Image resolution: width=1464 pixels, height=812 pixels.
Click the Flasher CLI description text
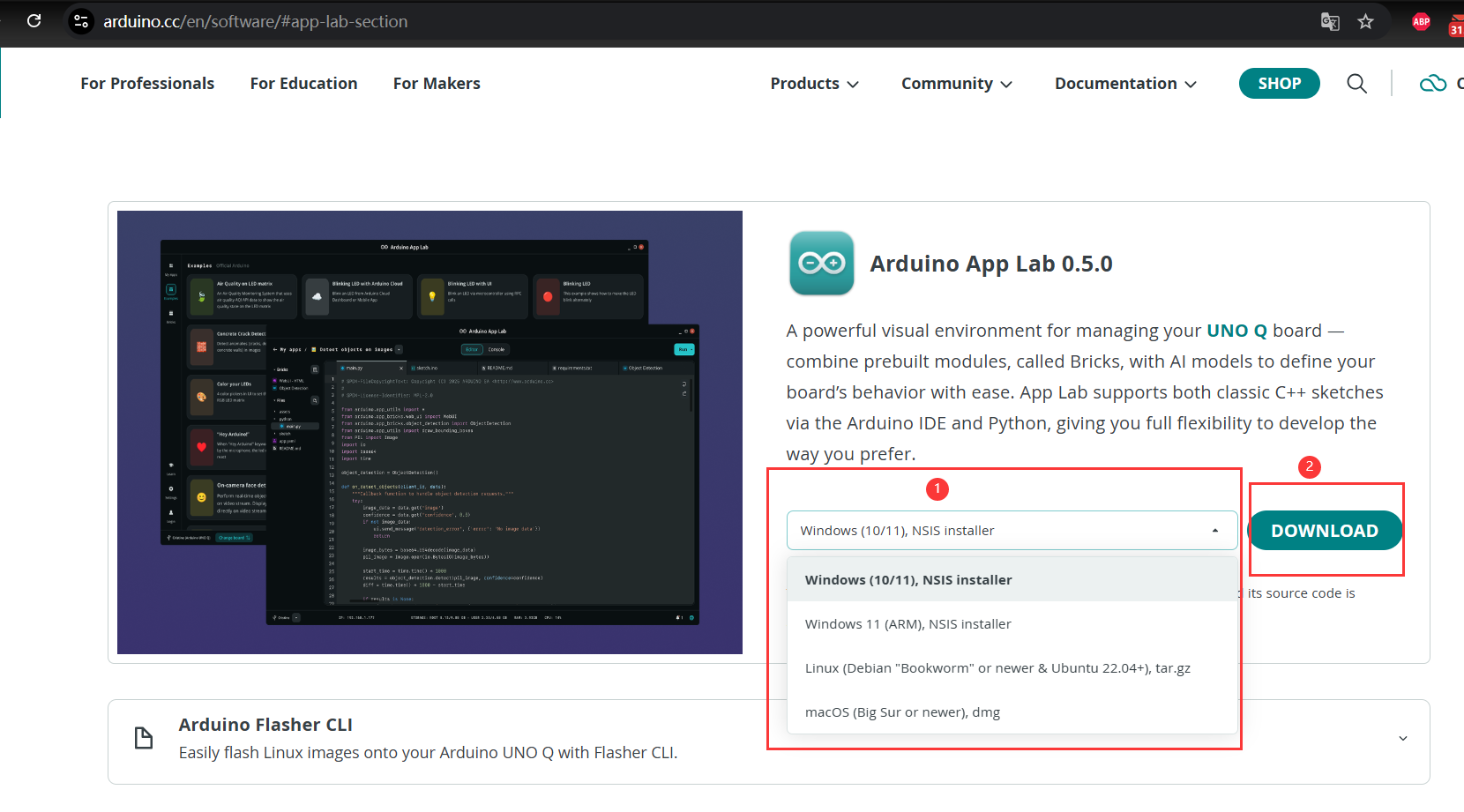[428, 753]
